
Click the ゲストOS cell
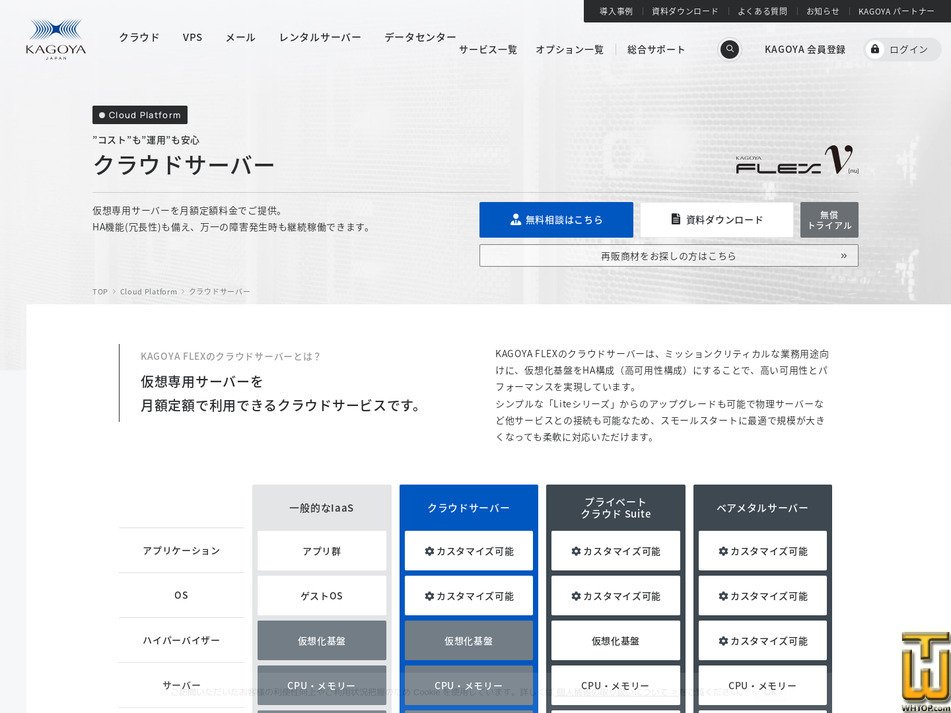coord(321,595)
